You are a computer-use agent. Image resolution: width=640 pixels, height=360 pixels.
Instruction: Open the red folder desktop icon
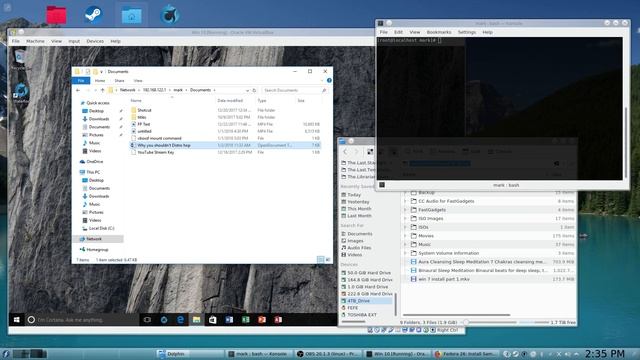click(x=56, y=15)
